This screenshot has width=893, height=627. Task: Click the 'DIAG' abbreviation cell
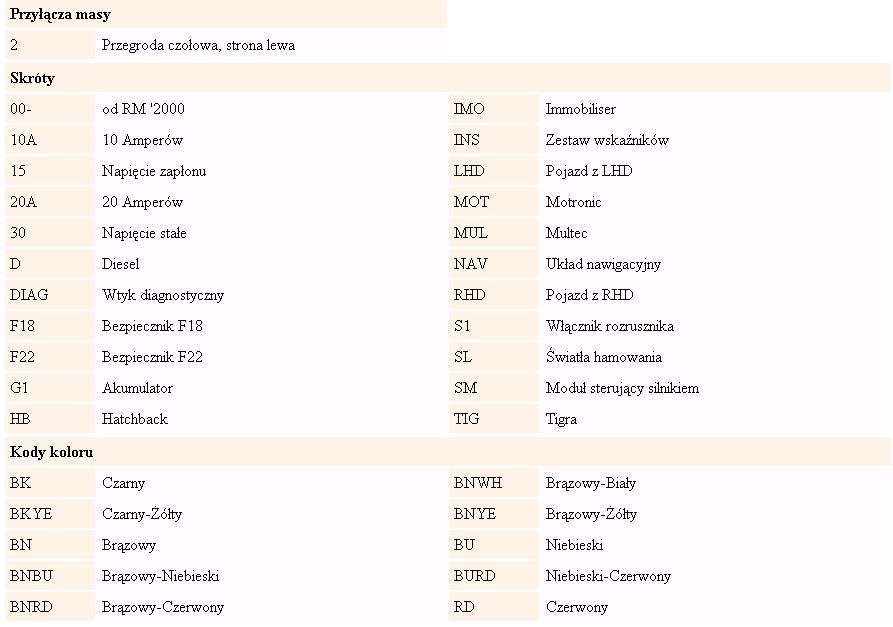point(29,295)
